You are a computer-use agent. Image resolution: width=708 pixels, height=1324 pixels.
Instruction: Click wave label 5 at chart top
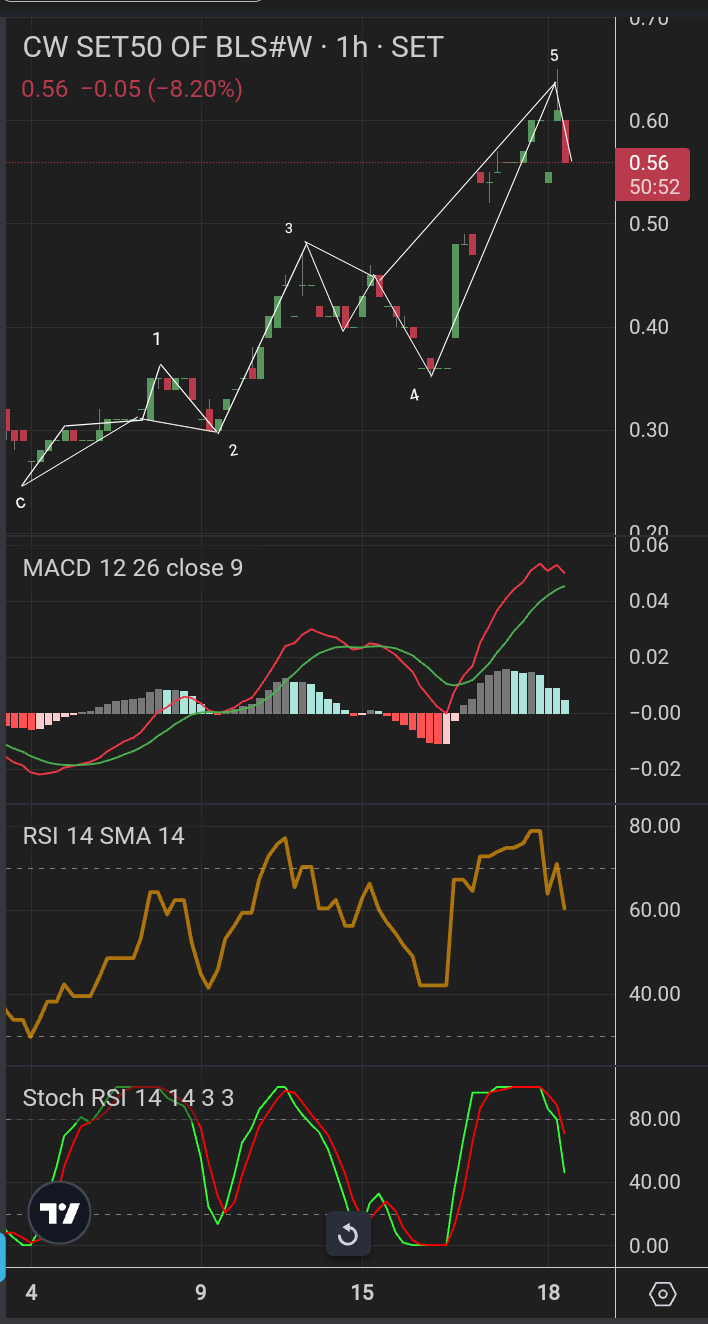554,54
